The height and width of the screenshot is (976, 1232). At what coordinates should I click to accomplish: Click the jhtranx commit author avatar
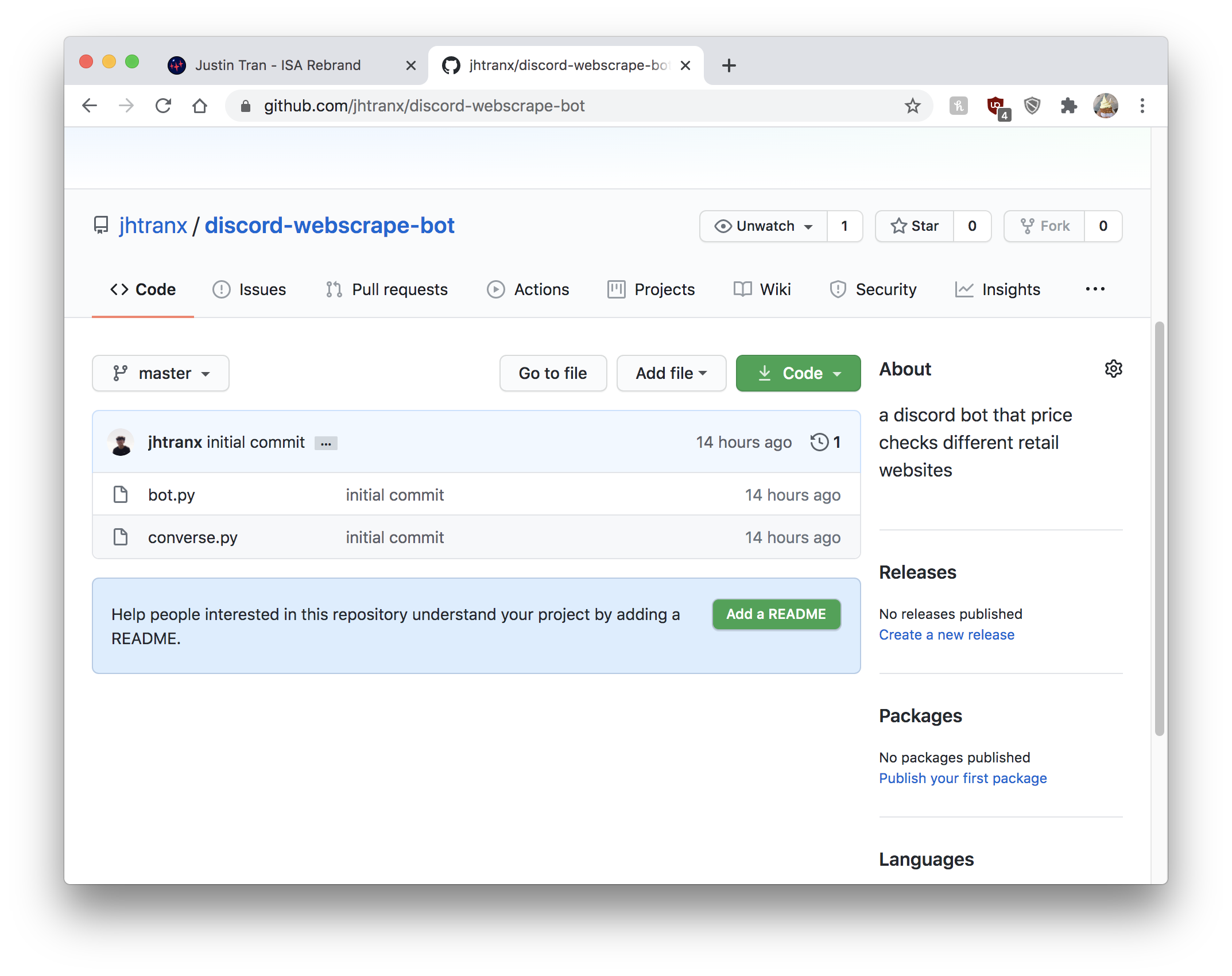coord(121,442)
